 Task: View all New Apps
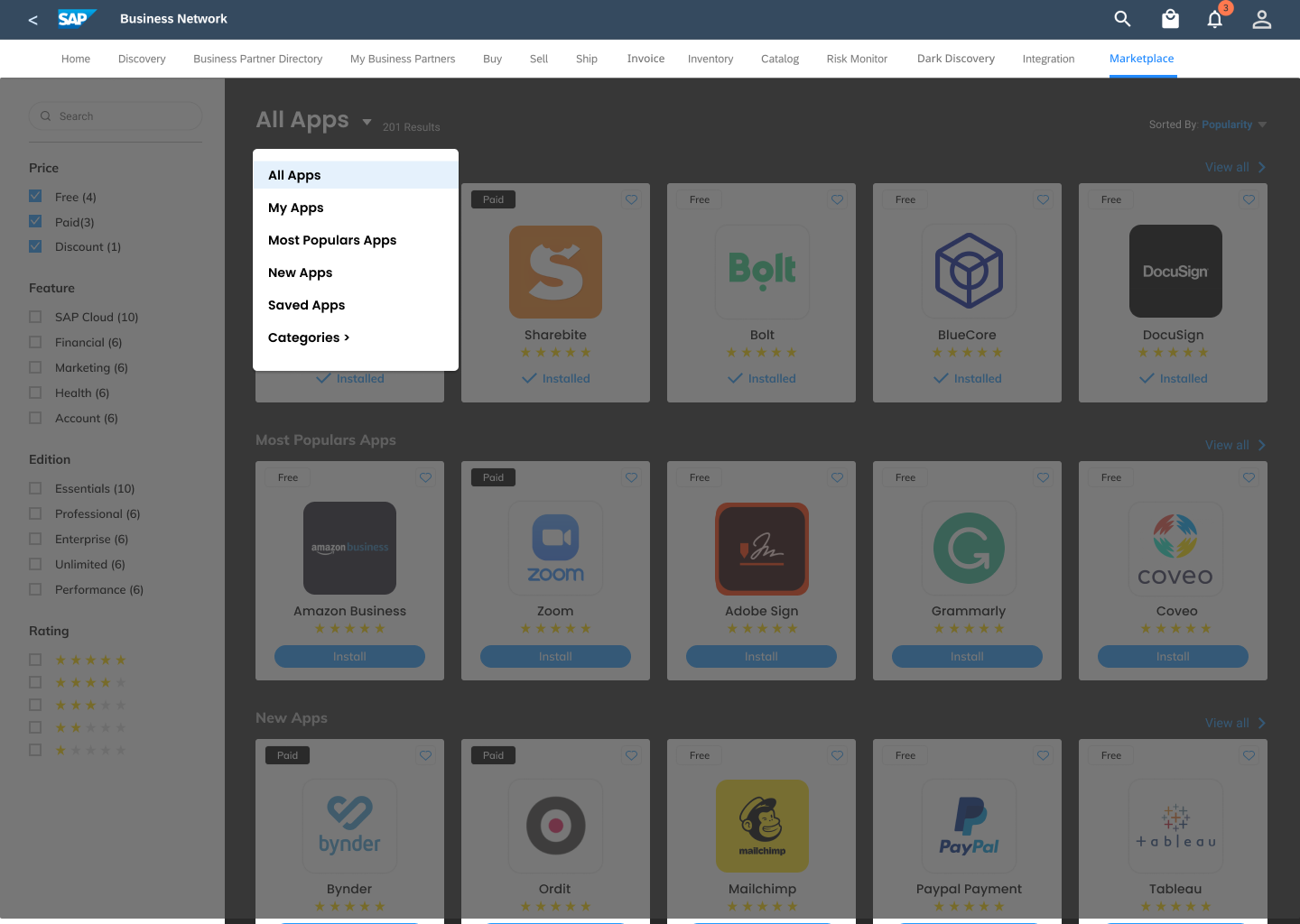click(1235, 723)
